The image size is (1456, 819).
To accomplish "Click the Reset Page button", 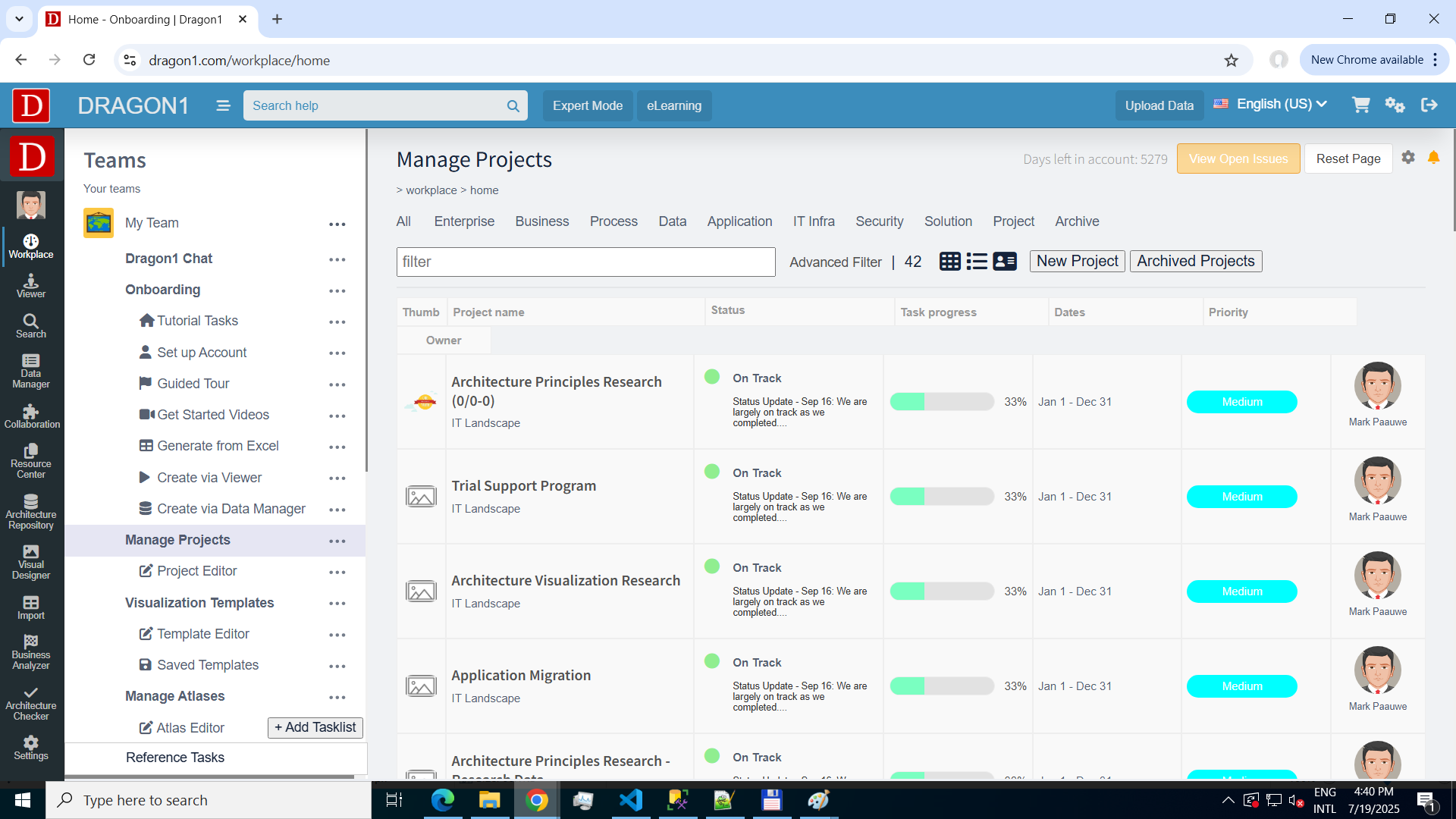I will click(1348, 158).
